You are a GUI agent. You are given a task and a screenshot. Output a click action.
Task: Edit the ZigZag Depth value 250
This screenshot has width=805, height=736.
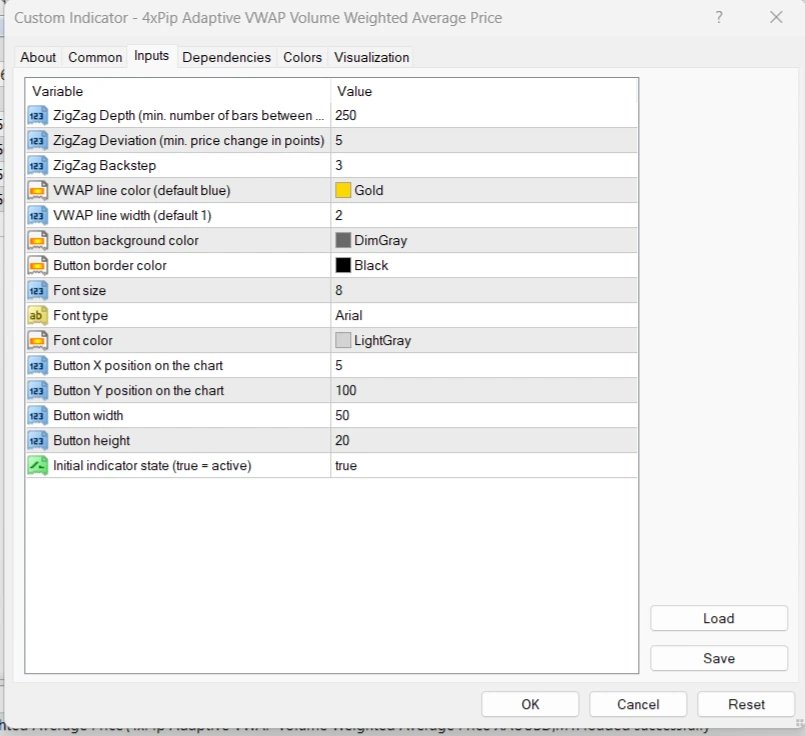click(x=346, y=116)
